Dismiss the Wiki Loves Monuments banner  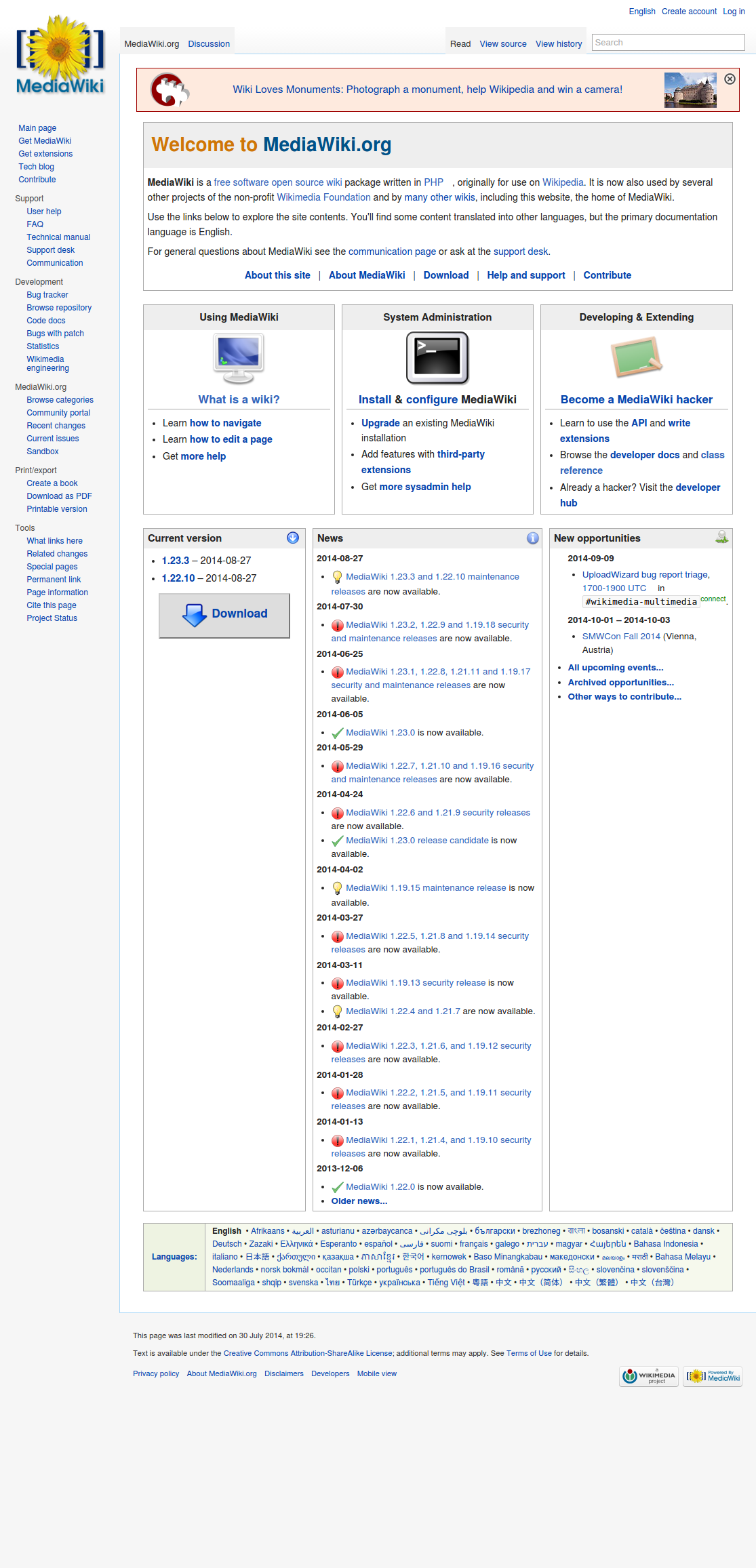click(730, 79)
